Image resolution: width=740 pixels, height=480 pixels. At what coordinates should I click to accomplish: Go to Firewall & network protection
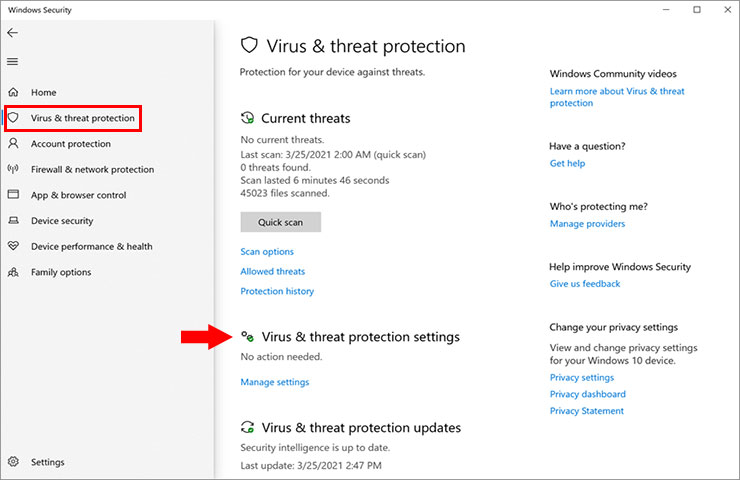[92, 169]
